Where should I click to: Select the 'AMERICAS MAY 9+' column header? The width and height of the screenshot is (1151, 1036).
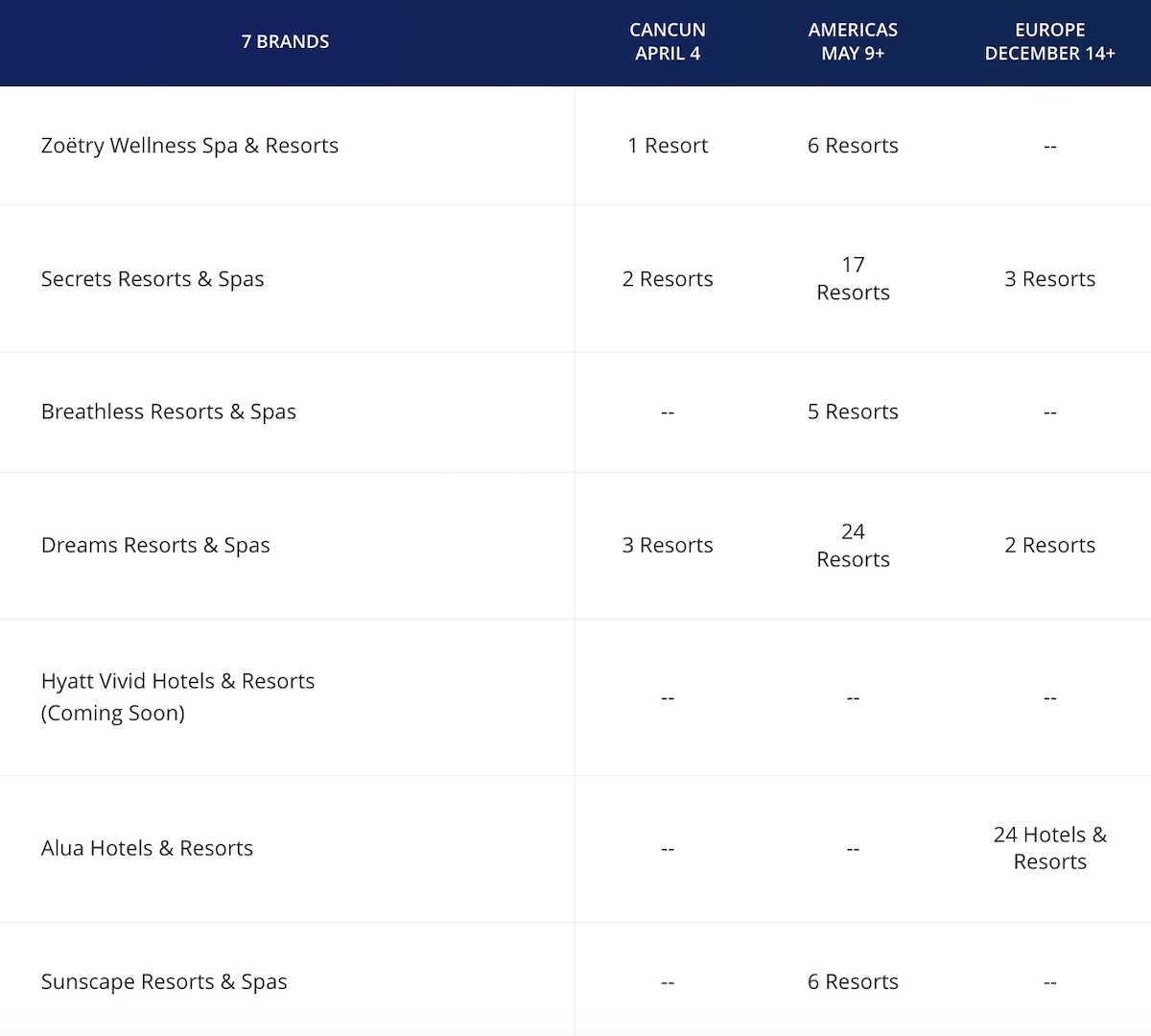click(853, 41)
